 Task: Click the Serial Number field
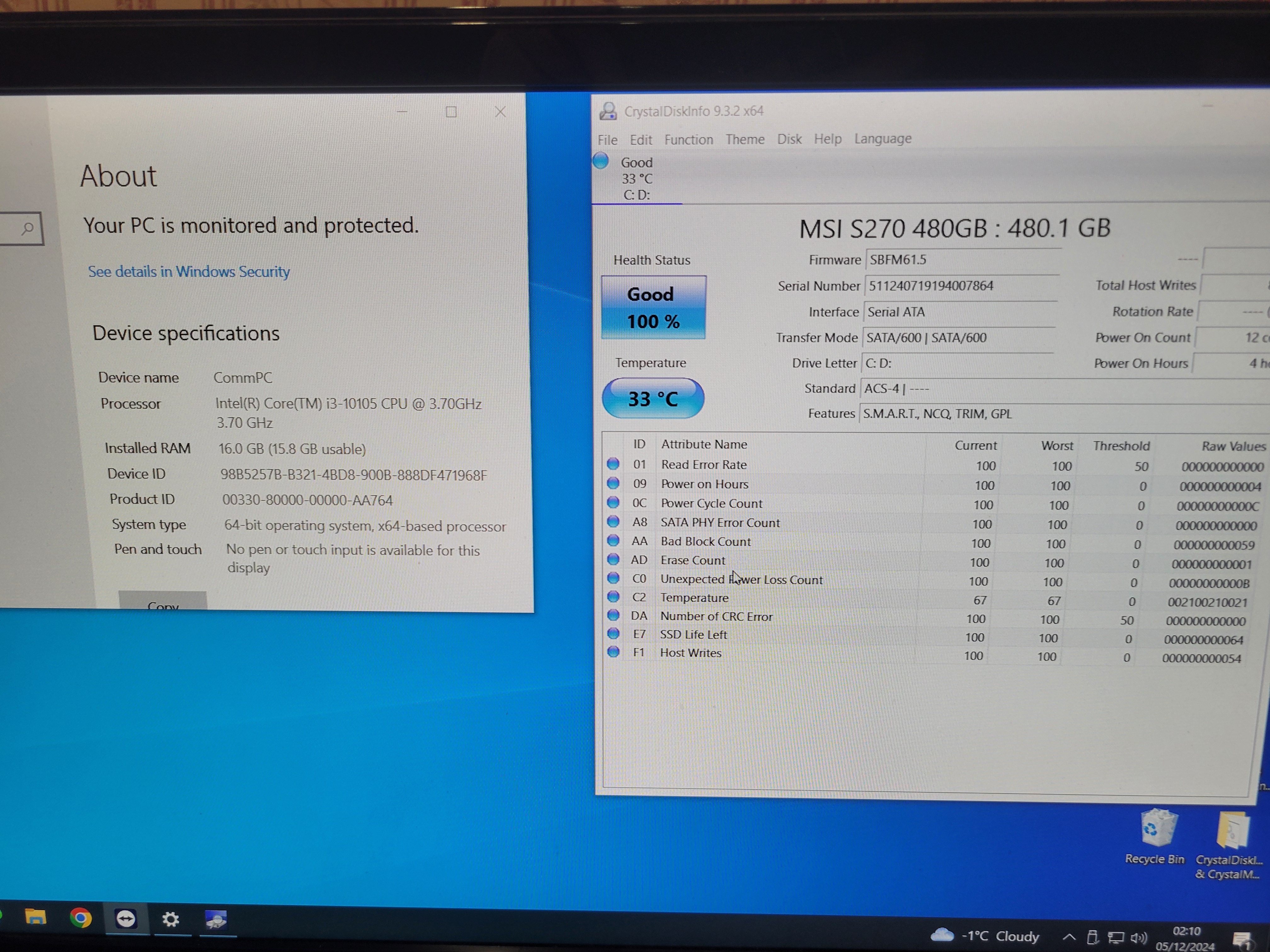[x=961, y=286]
